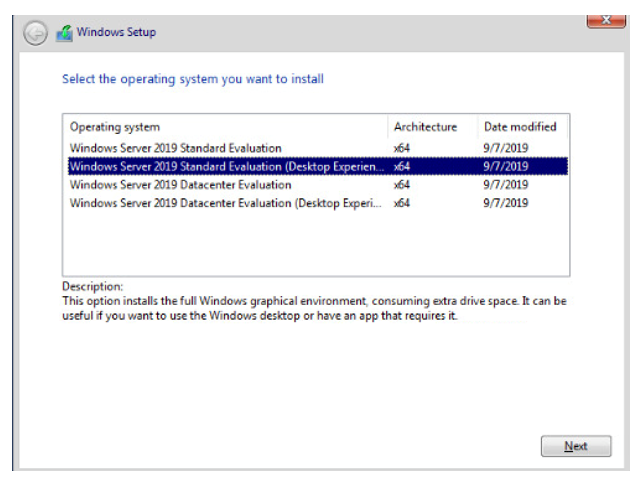Click the 'Description:' label
Viewport: 644px width, 484px height.
(x=92, y=286)
